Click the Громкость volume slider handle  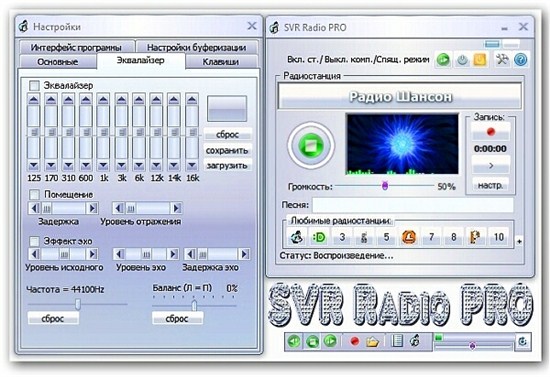[x=385, y=186]
